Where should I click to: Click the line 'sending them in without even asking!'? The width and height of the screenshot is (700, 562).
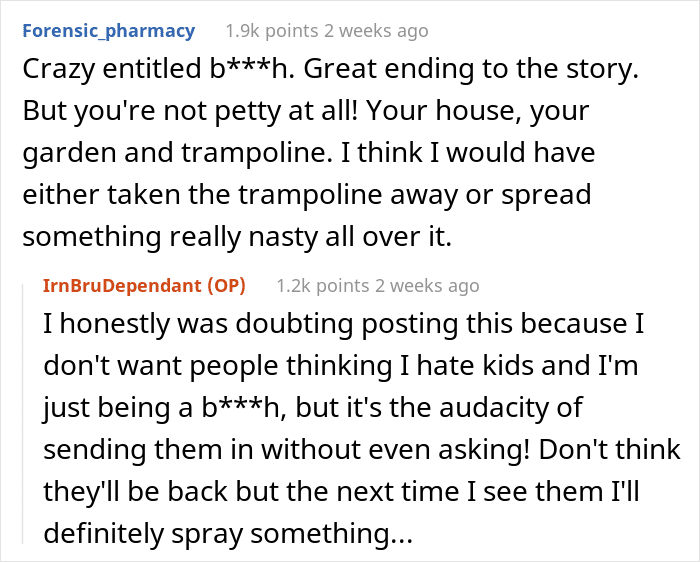[362, 450]
